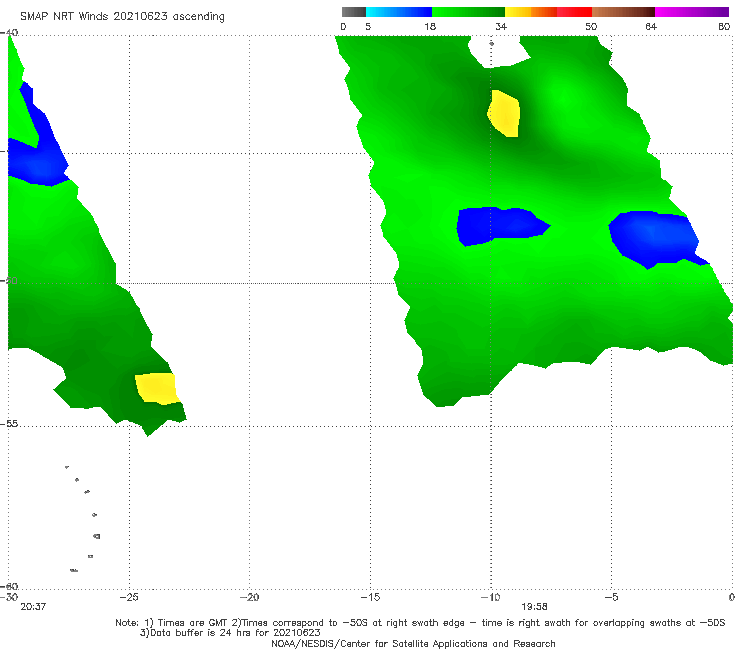Click the red segment of the color bar
740x650 pixels.
[x=575, y=12]
